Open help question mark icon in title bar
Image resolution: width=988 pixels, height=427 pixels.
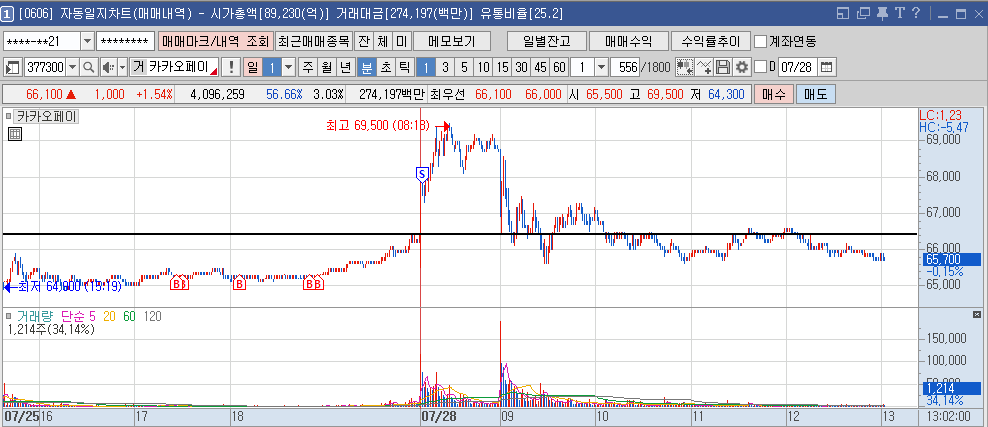[x=916, y=13]
